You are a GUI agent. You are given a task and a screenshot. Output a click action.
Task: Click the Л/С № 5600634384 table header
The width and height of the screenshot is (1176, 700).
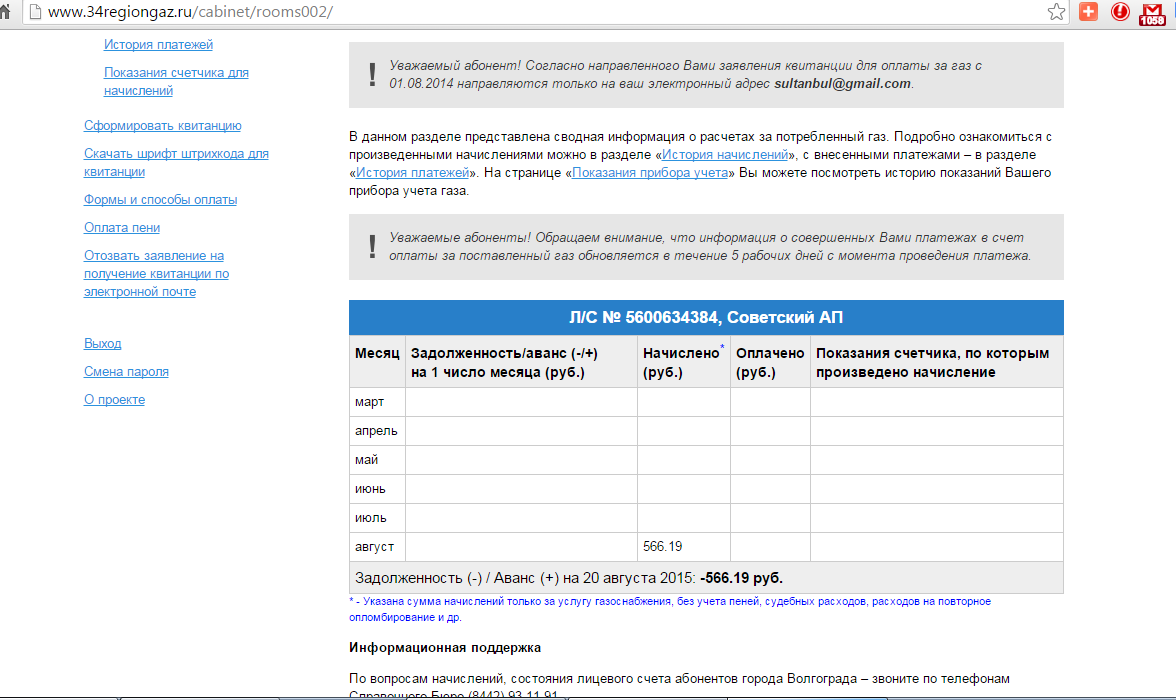[x=706, y=317]
